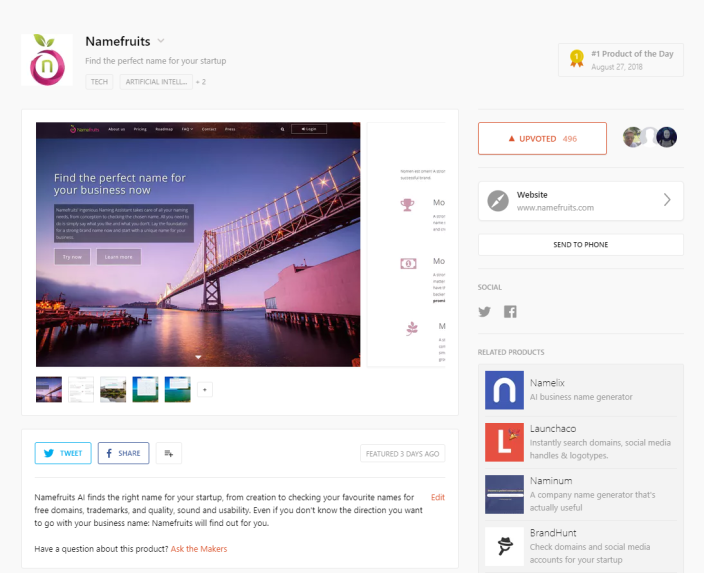Open the www.namefruits.com website link

(555, 207)
